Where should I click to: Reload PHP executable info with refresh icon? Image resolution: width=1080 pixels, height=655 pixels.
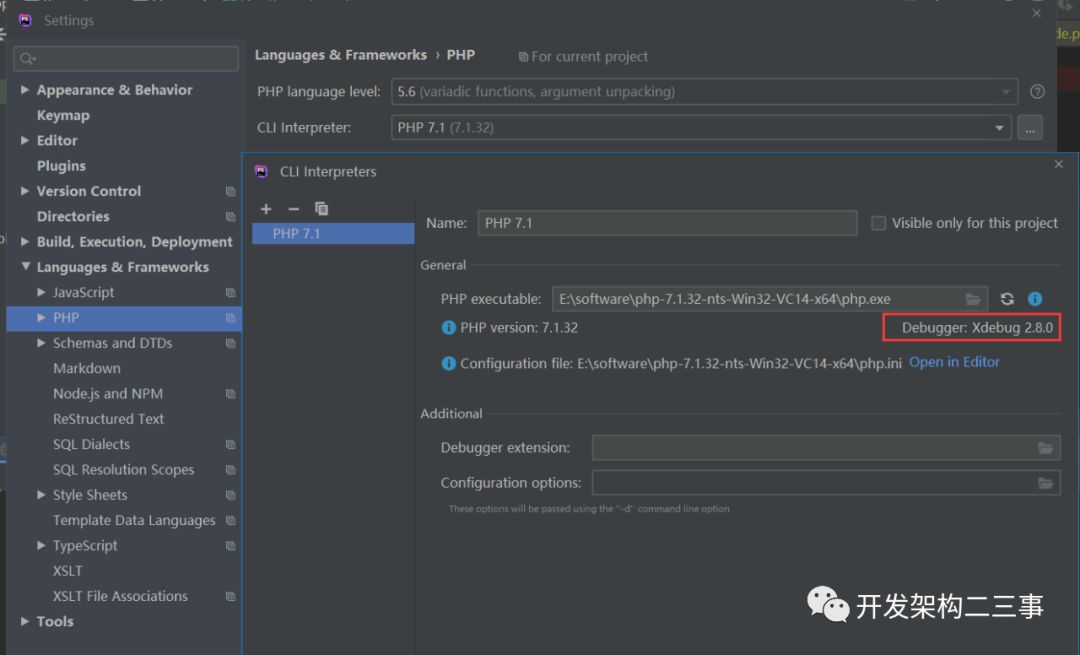[1007, 299]
